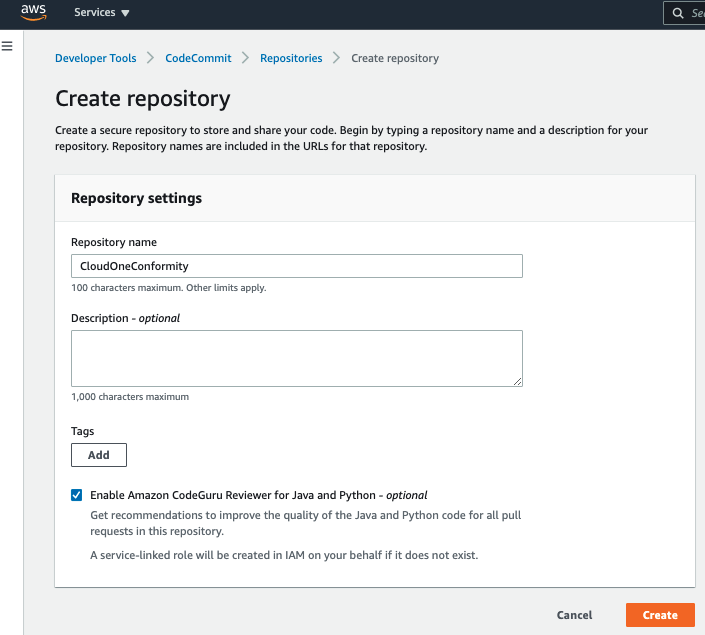
Task: Click the 'Repository settings' heading
Action: (x=136, y=198)
